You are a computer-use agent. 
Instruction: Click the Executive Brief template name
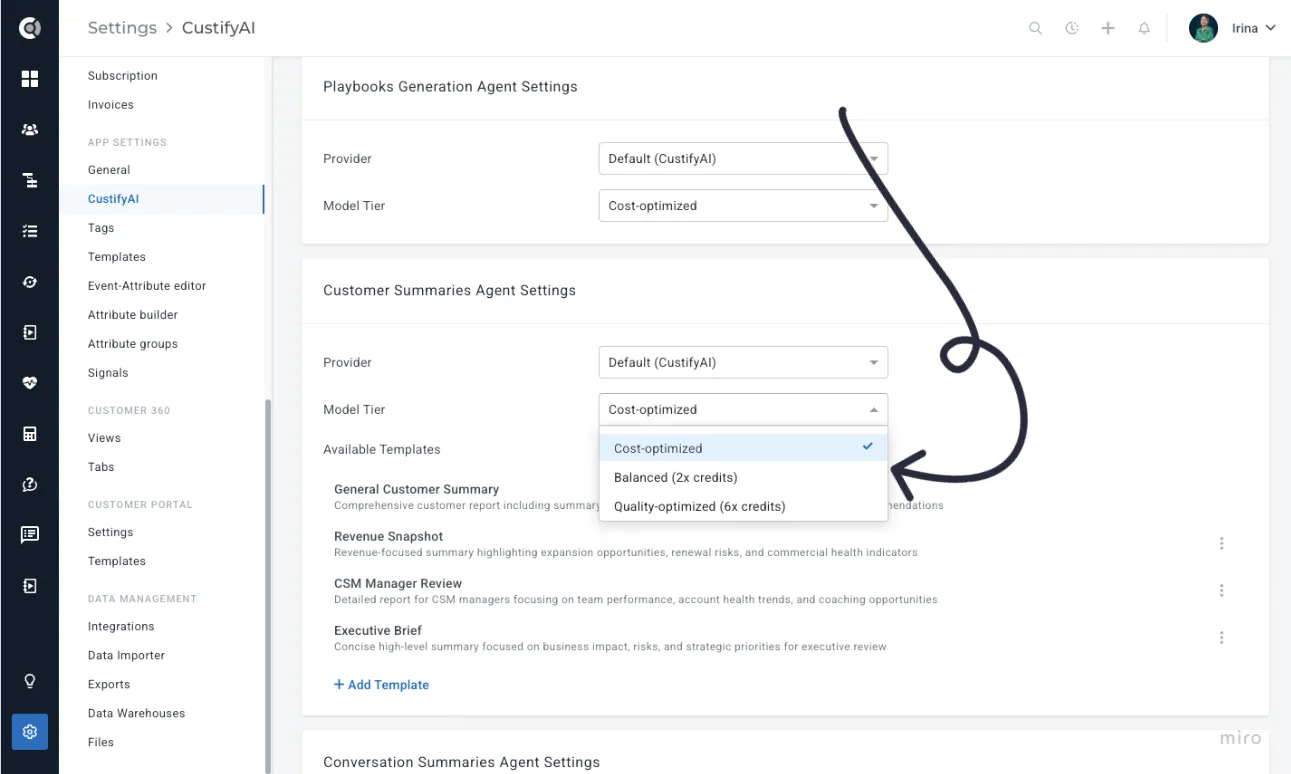coord(378,631)
